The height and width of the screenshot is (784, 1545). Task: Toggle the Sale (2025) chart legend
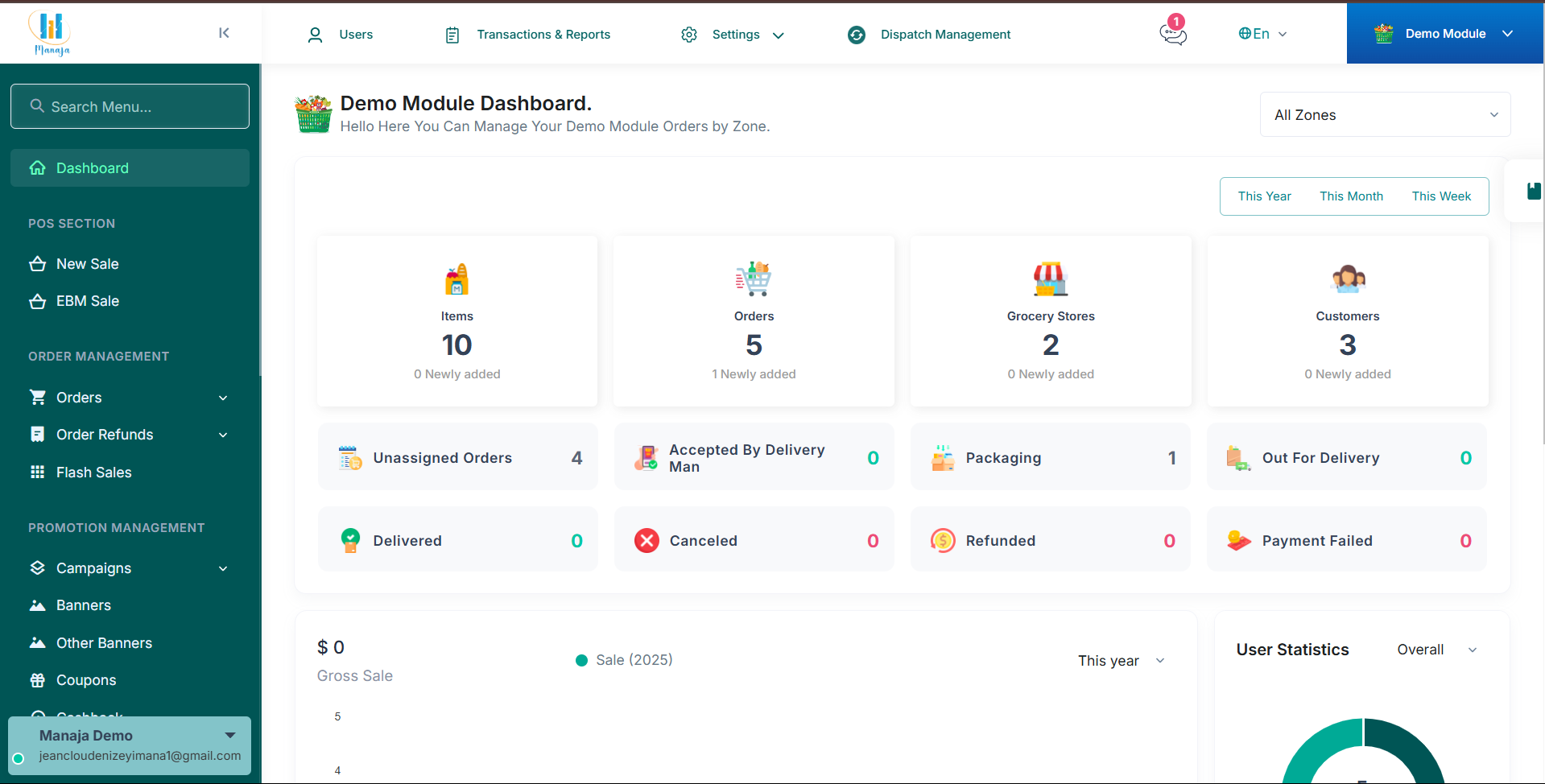pyautogui.click(x=625, y=660)
